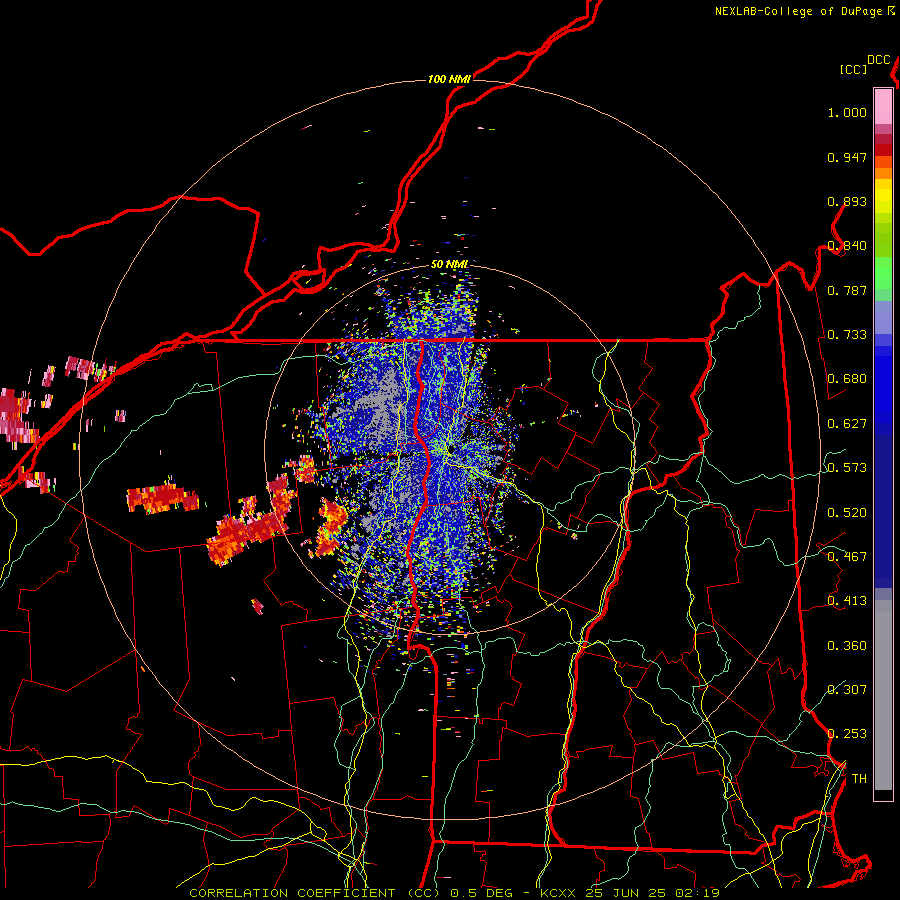Click the DCC legend title
Viewport: 900px width, 900px height.
(879, 60)
